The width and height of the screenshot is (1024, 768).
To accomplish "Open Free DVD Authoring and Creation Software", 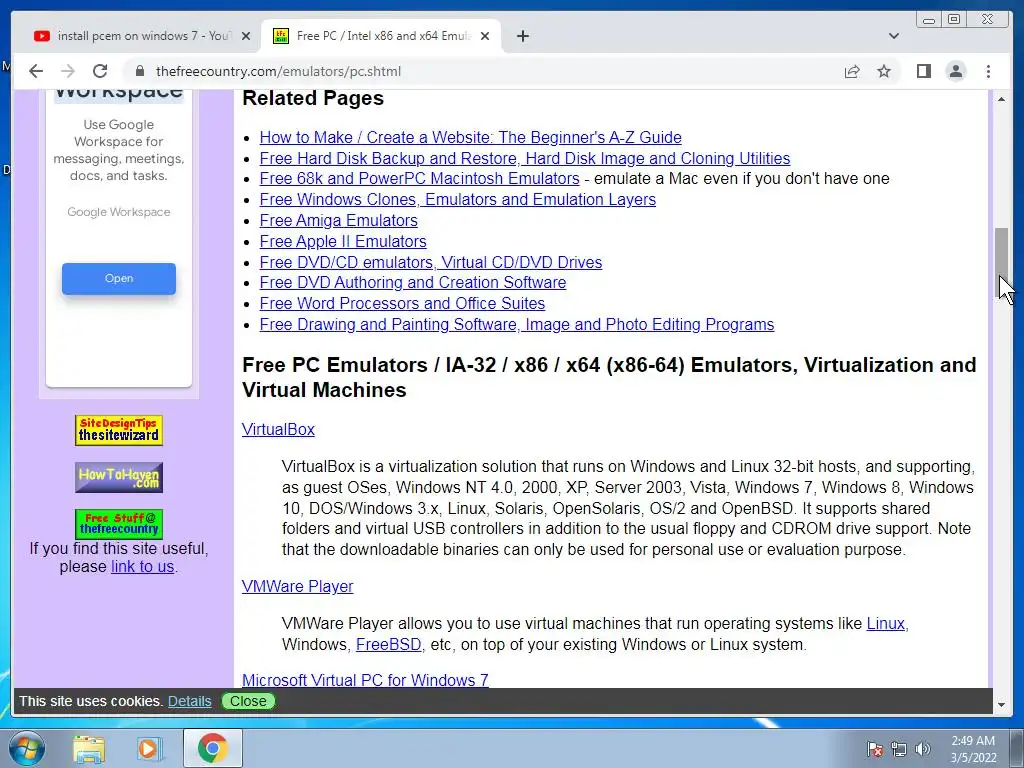I will (413, 282).
